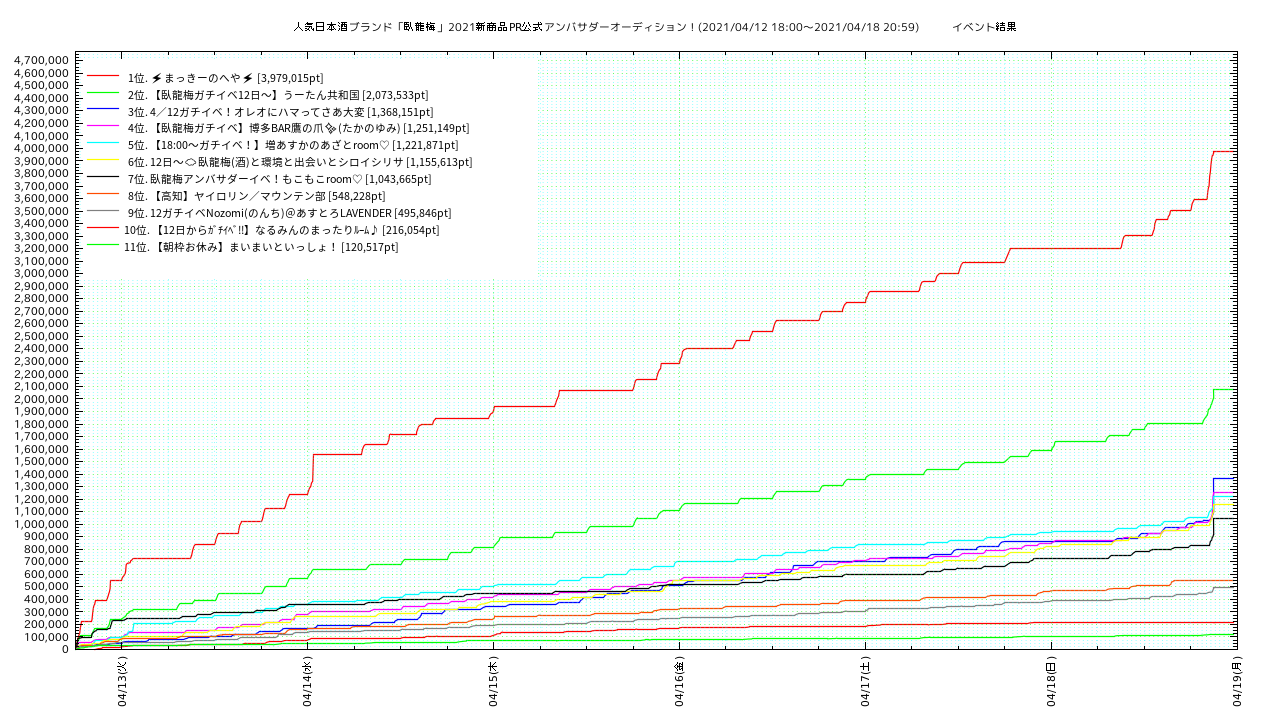Click the x-axis date label 04/17(土)
The width and height of the screenshot is (1280, 720).
point(865,682)
